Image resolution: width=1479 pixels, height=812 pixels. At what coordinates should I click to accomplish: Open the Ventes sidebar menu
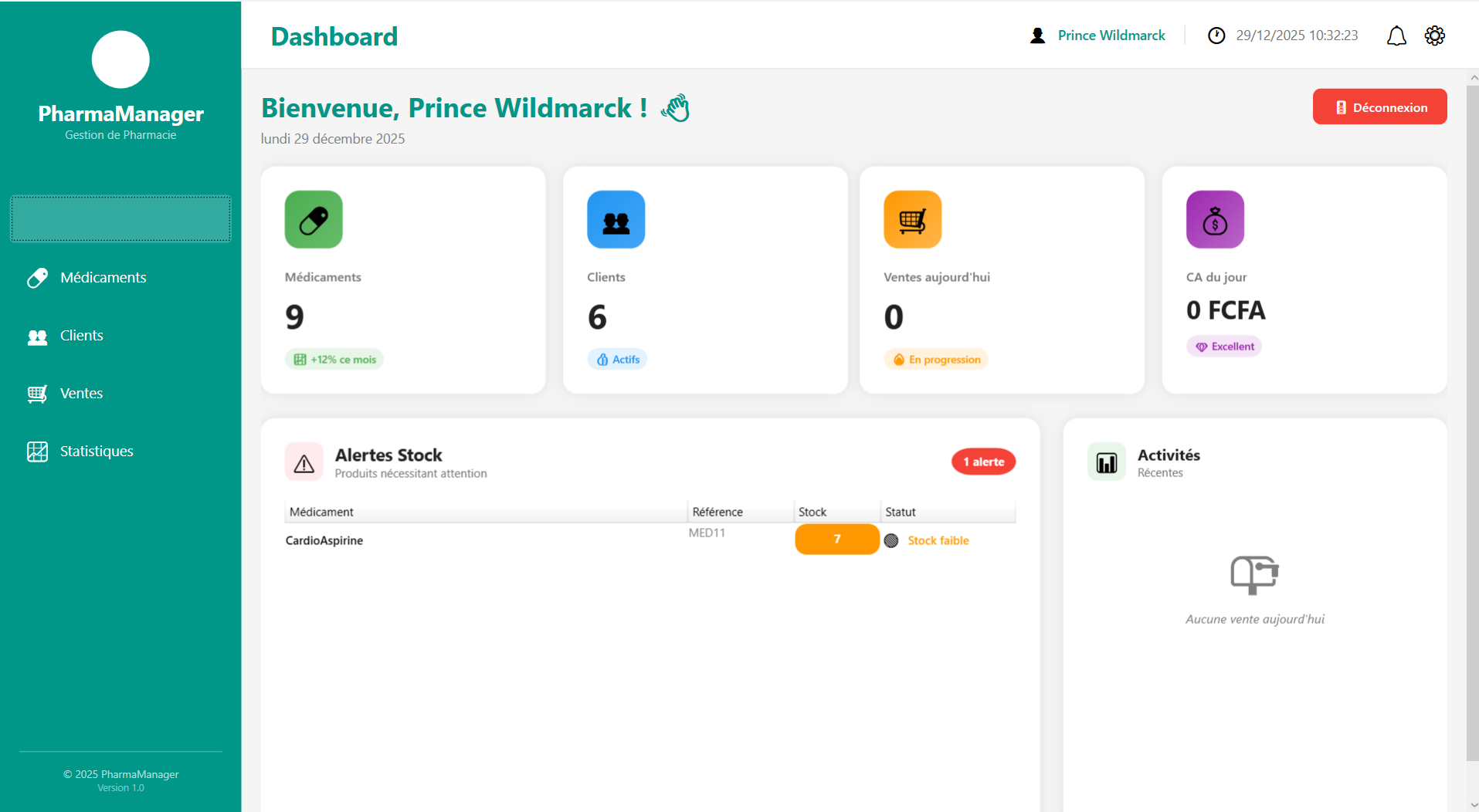tap(81, 394)
